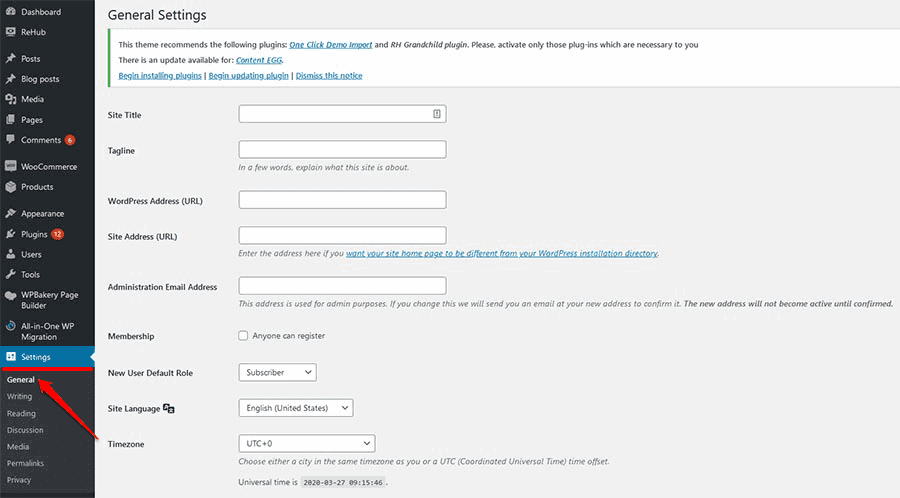Viewport: 900px width, 498px height.
Task: Focus the Tagline input field
Action: click(x=342, y=149)
